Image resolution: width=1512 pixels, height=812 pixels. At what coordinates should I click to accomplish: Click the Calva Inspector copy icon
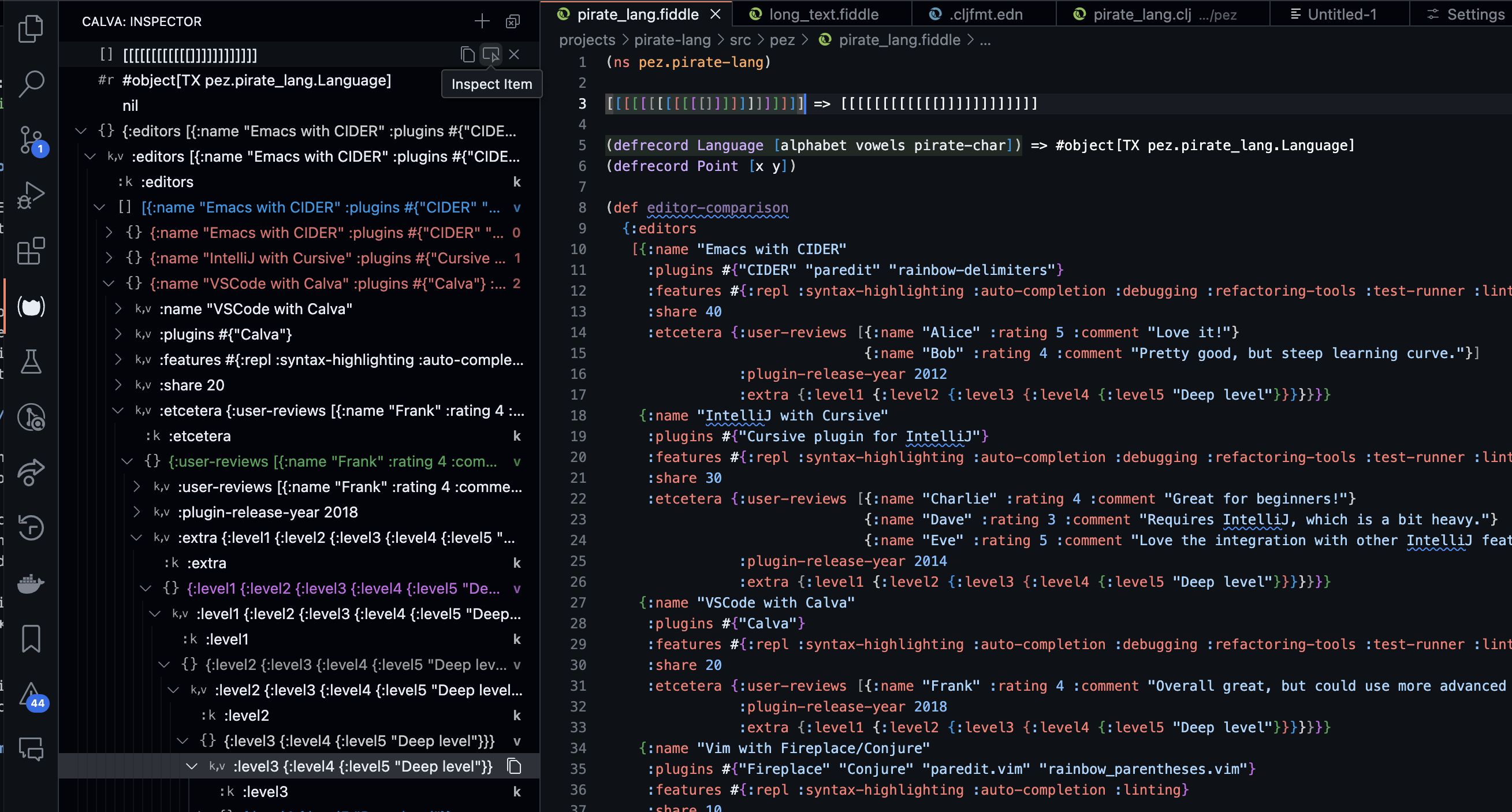(466, 54)
